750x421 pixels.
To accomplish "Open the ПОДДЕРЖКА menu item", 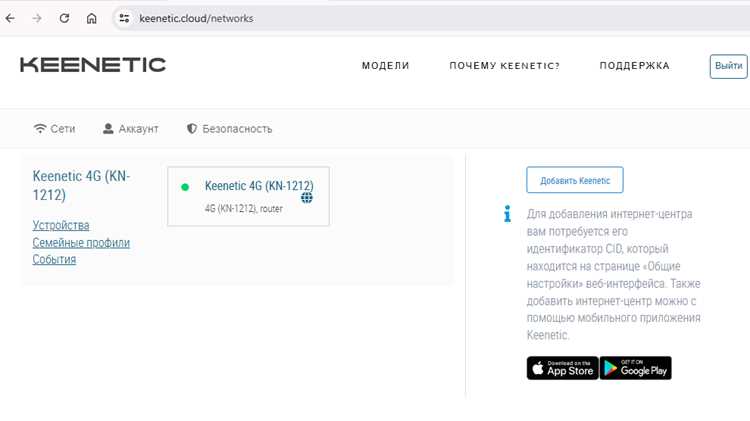I will click(634, 66).
